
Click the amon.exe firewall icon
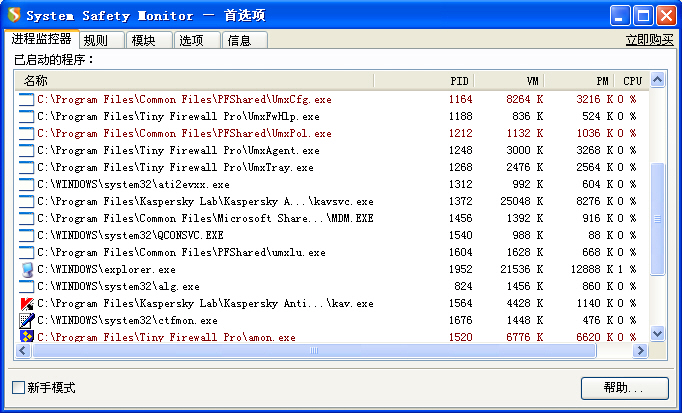(x=27, y=336)
